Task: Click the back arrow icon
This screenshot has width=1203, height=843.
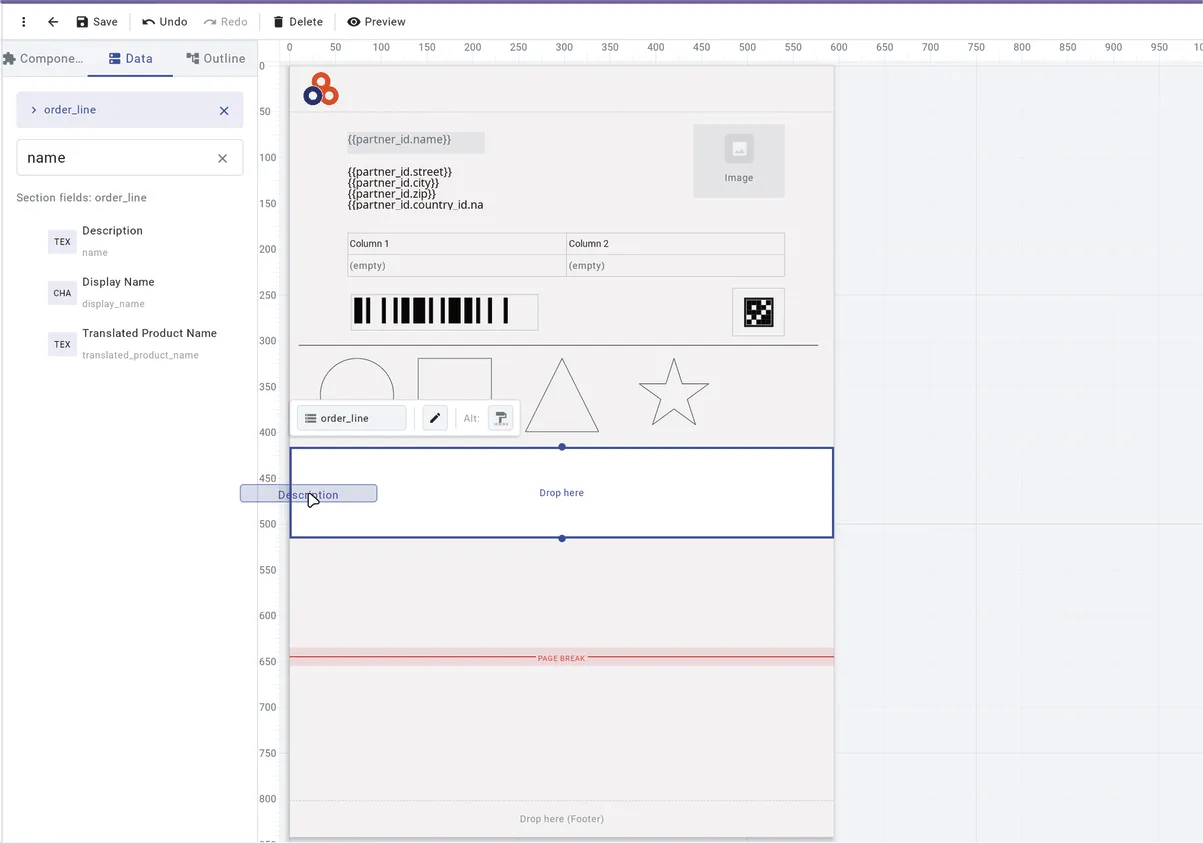Action: pos(51,21)
